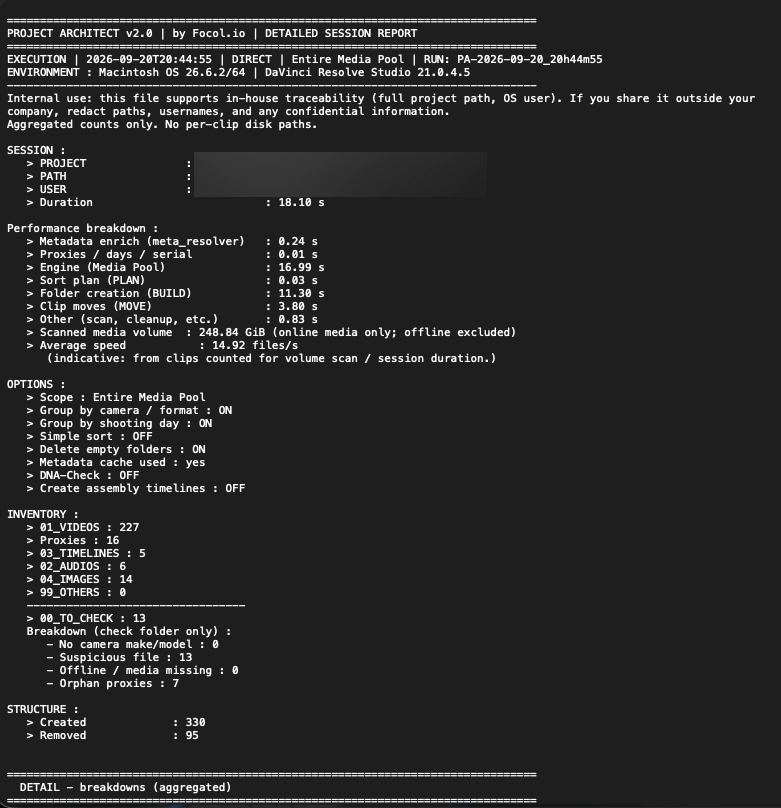Click the DETAIL – breakdowns (aggregated) heading

[125, 787]
